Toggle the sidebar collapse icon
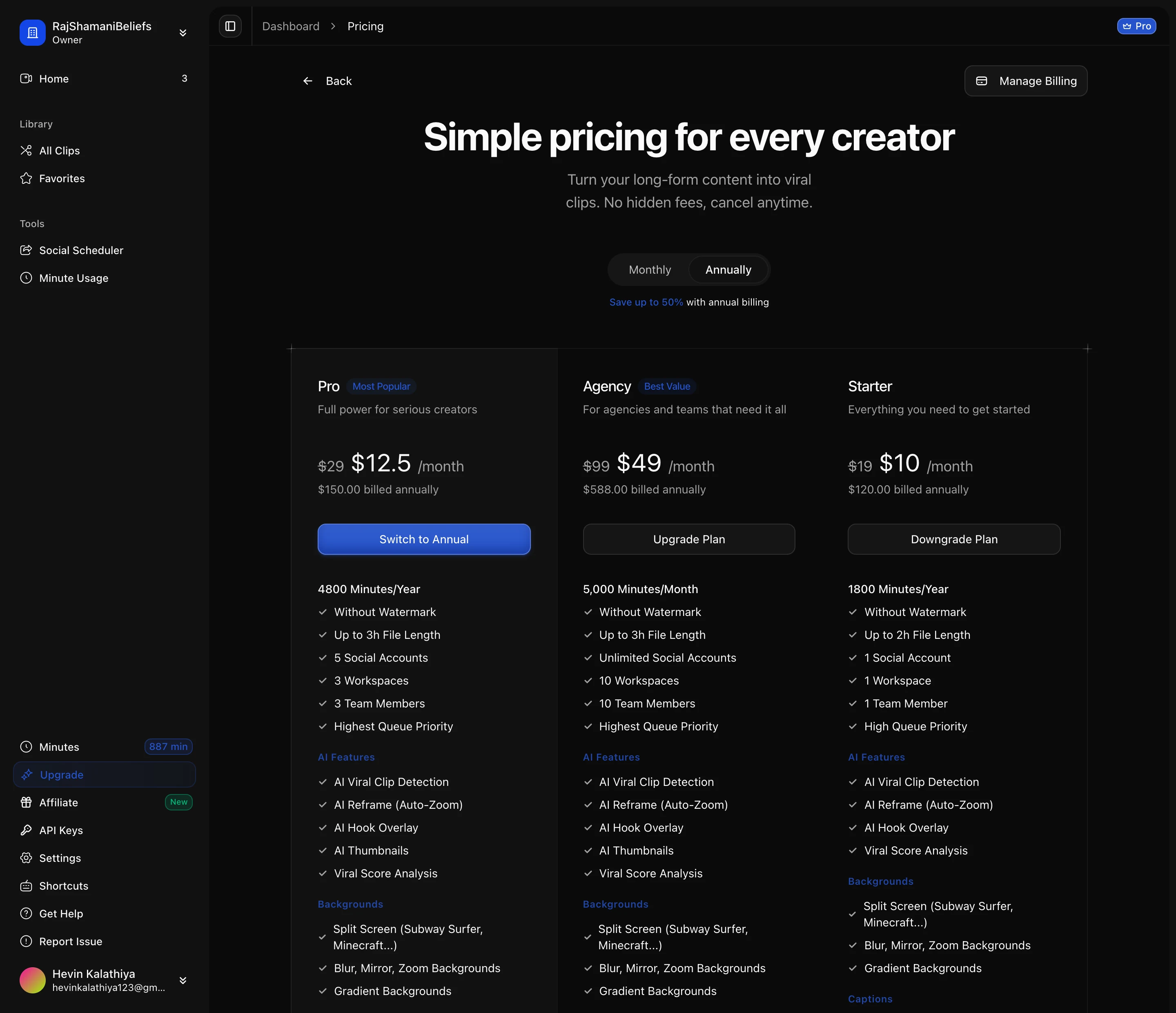Screen dimensions: 1176x1013 [x=230, y=26]
